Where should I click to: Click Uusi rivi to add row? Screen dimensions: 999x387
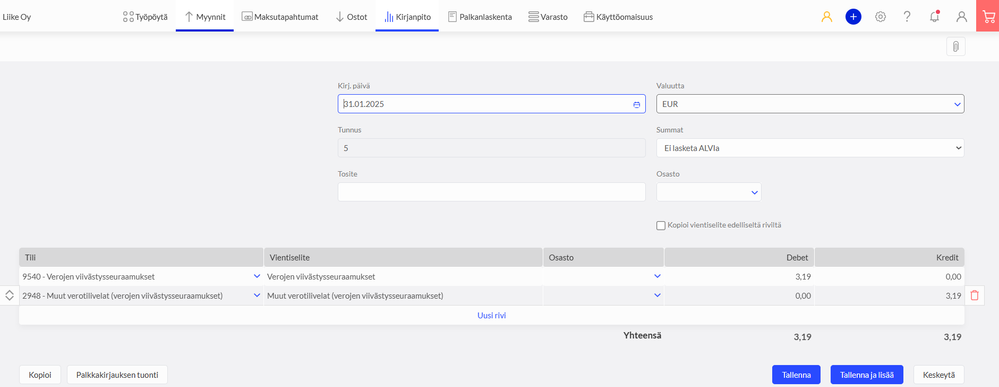(491, 315)
